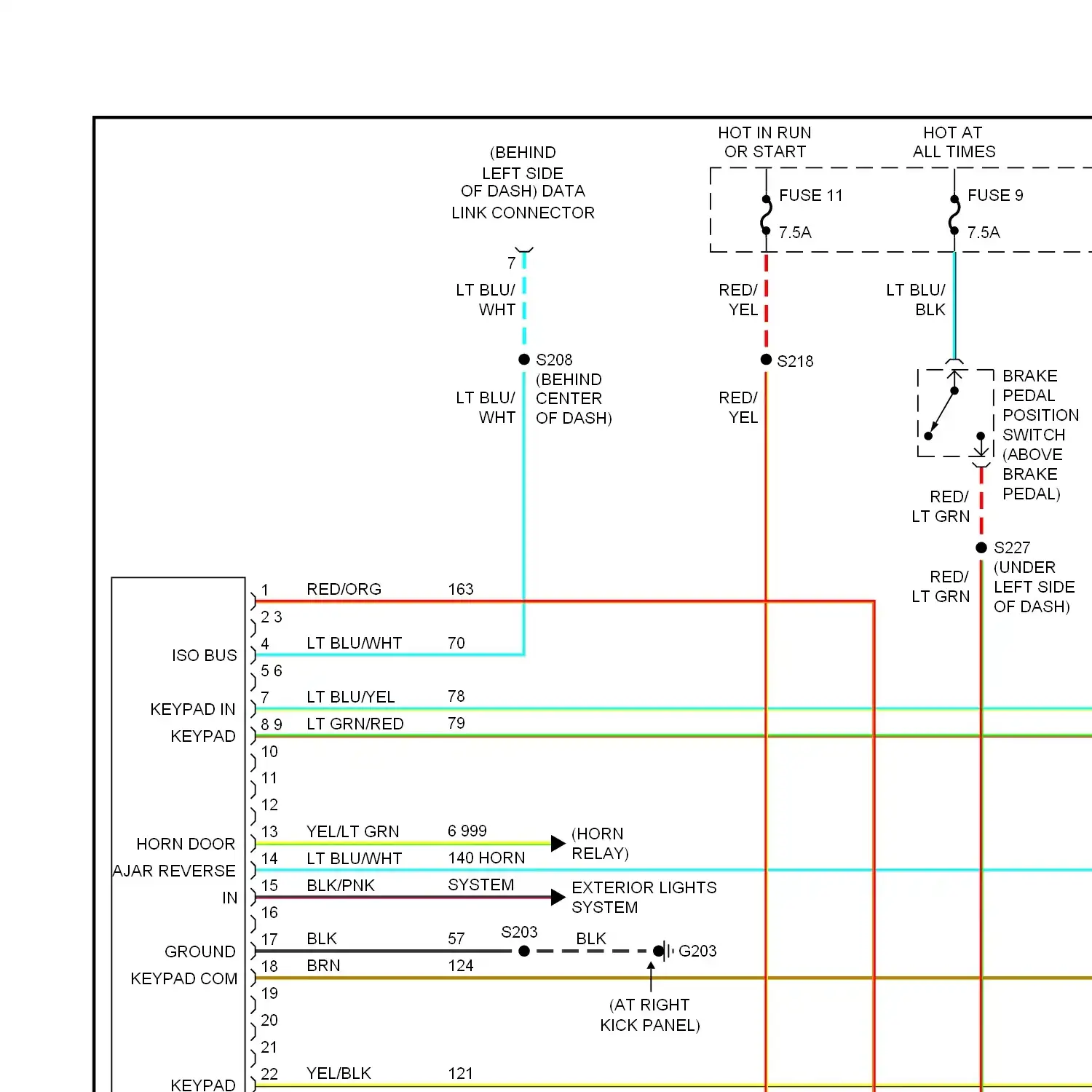Image resolution: width=1092 pixels, height=1092 pixels.
Task: Click circuit number 163
Action: [460, 589]
